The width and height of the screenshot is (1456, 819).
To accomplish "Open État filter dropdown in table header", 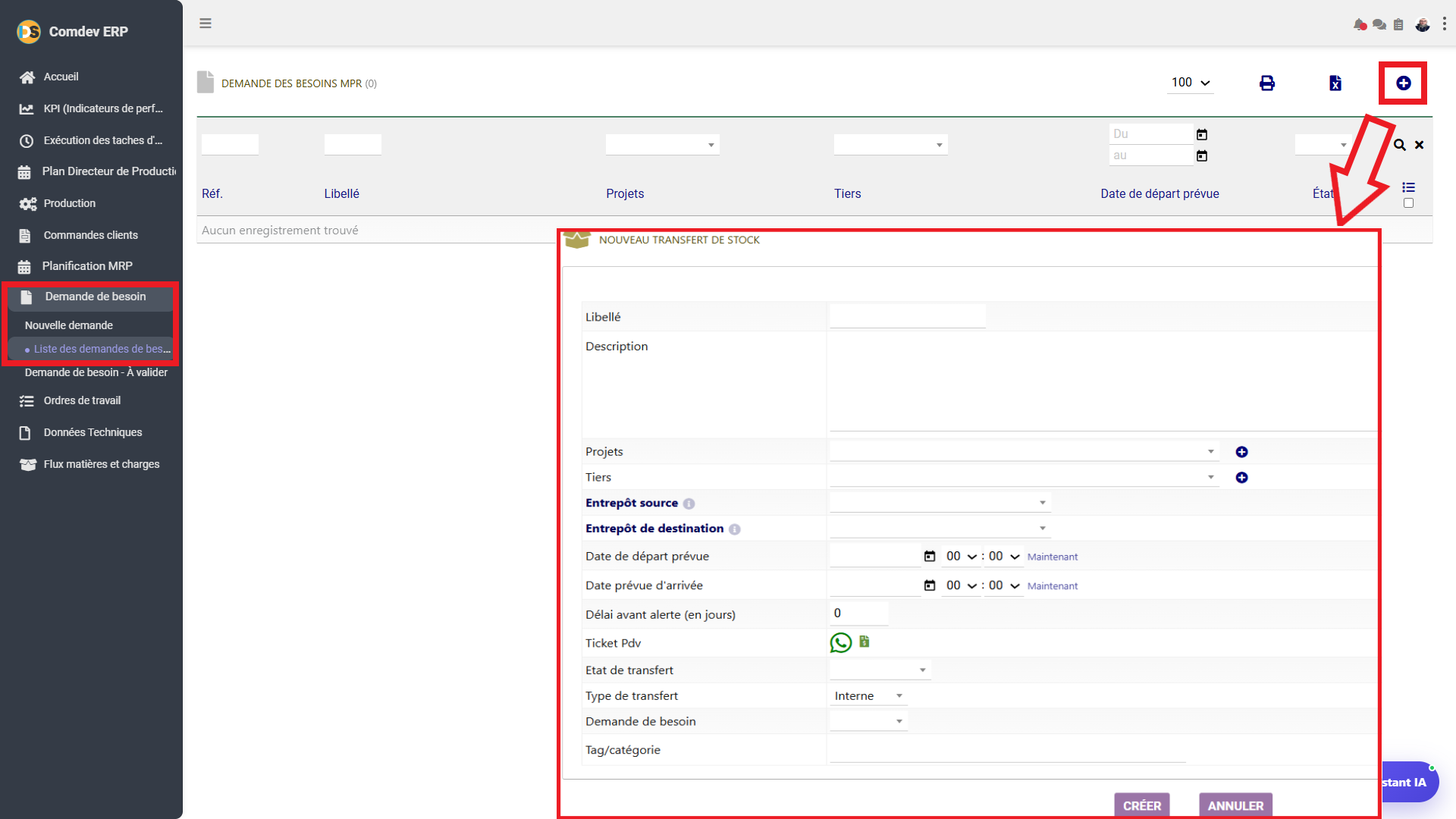I will [x=1323, y=145].
